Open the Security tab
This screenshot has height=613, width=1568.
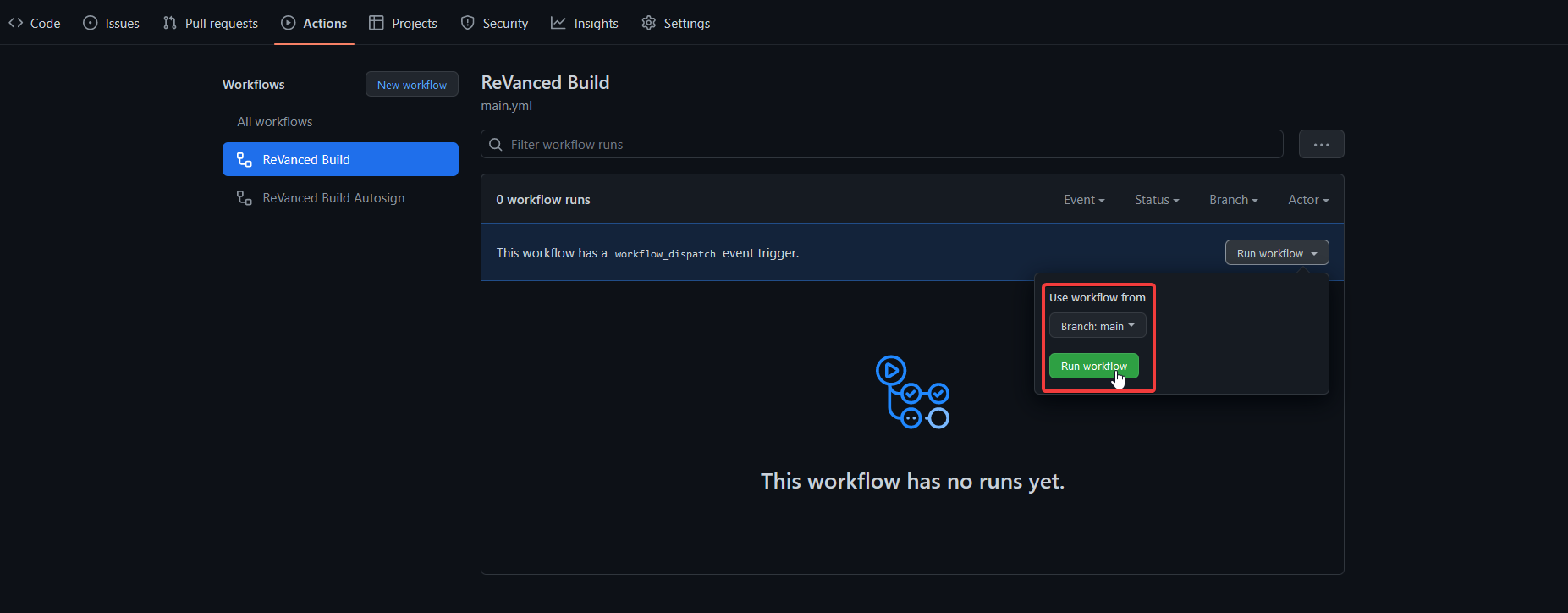[x=494, y=23]
